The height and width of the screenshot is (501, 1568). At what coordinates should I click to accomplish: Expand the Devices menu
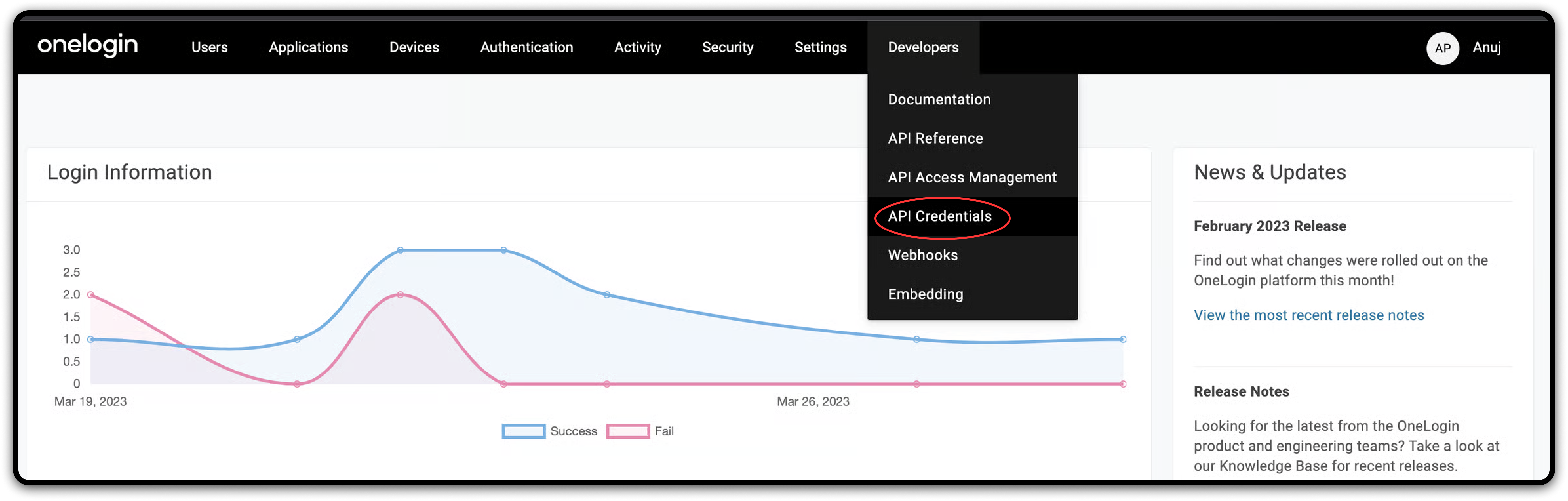pyautogui.click(x=414, y=48)
